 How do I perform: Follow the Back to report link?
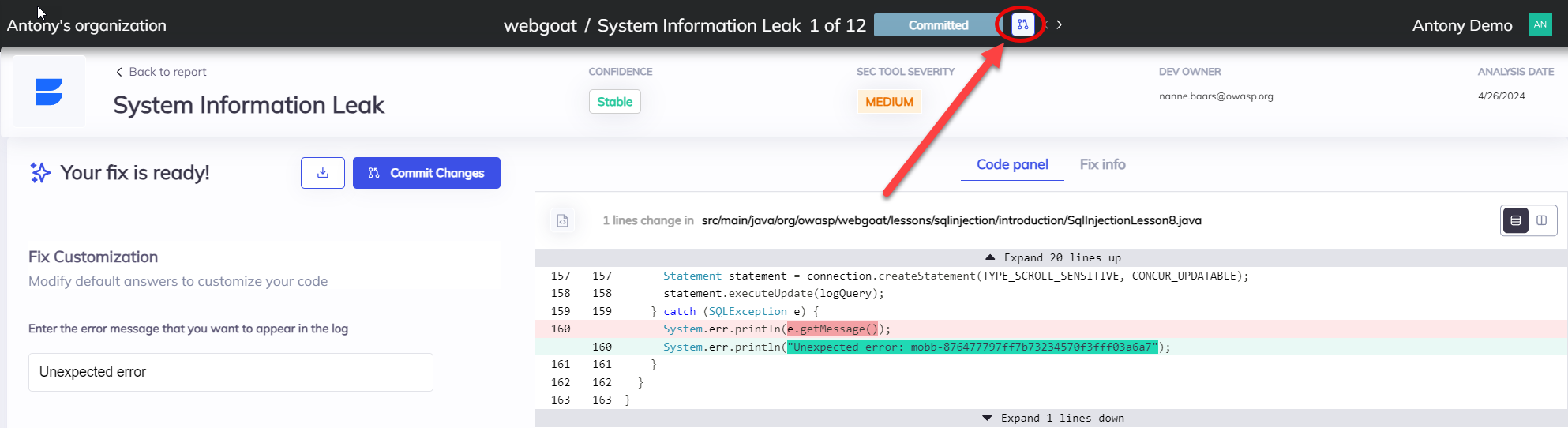[x=167, y=72]
